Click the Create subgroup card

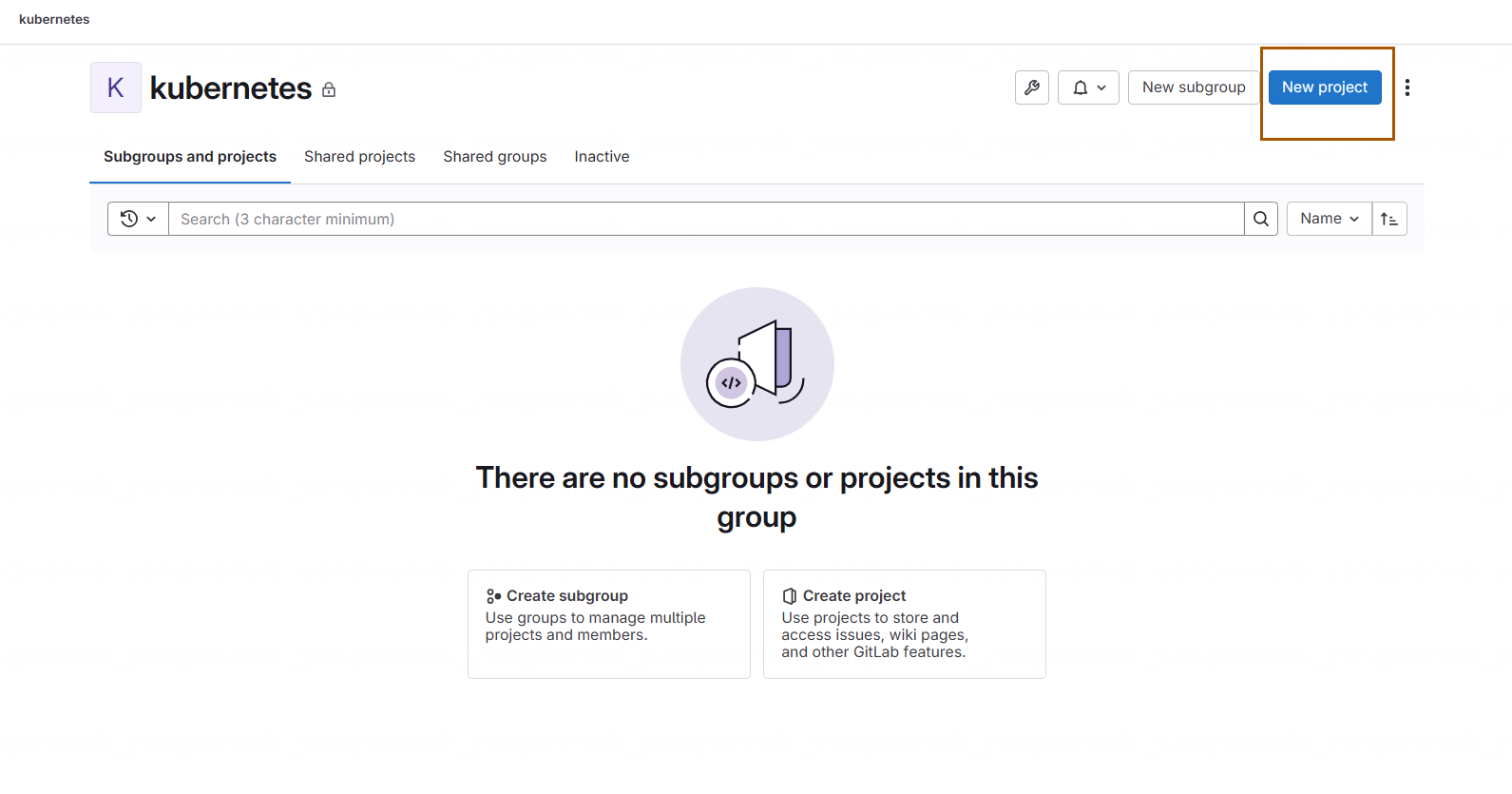coord(609,624)
